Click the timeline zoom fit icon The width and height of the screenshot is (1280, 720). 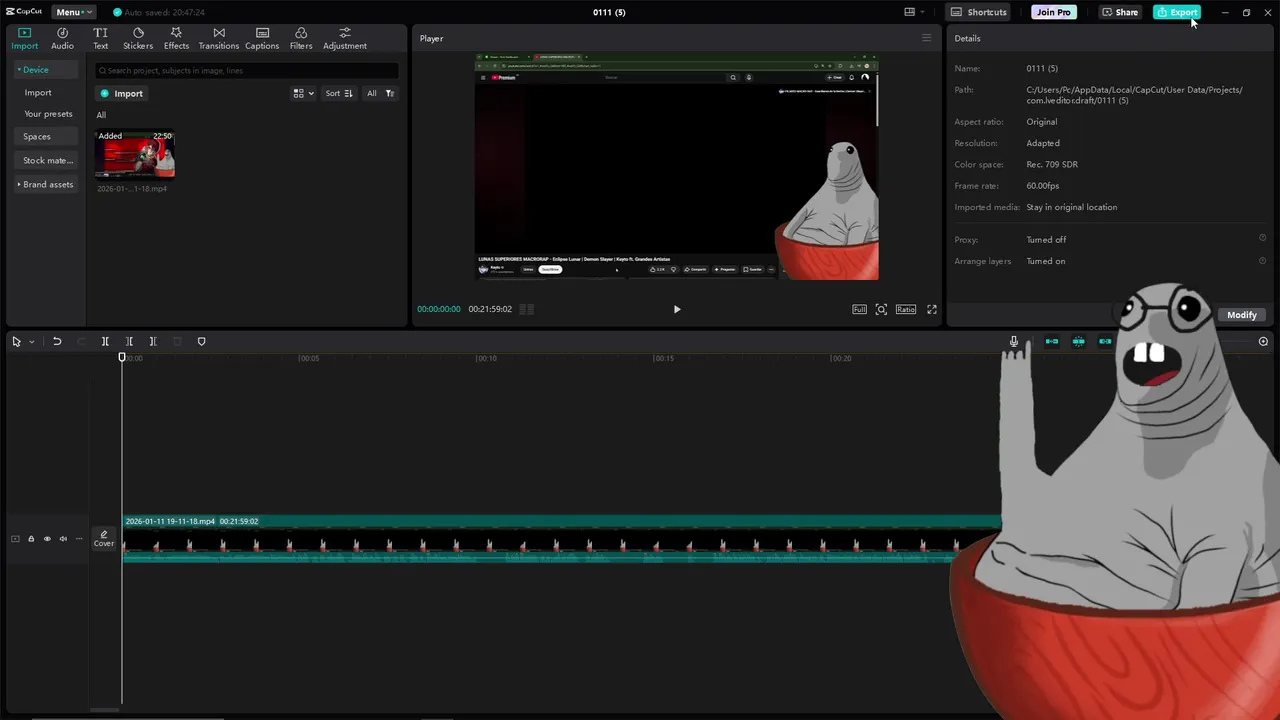point(1263,342)
